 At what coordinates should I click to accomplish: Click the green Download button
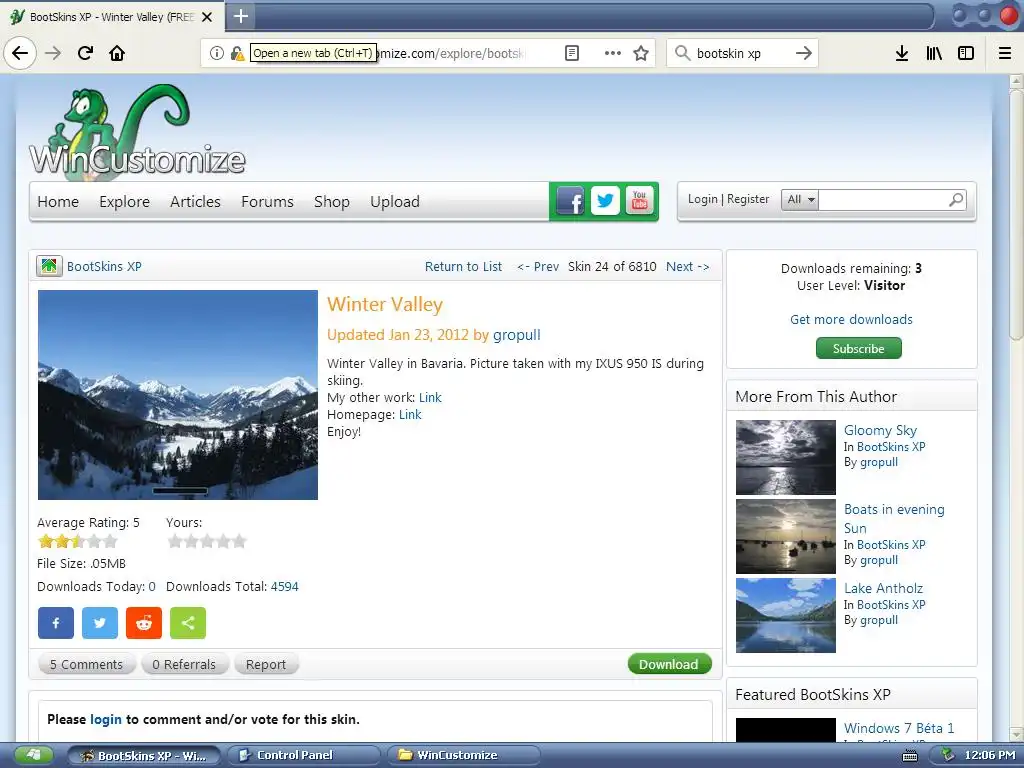tap(669, 664)
